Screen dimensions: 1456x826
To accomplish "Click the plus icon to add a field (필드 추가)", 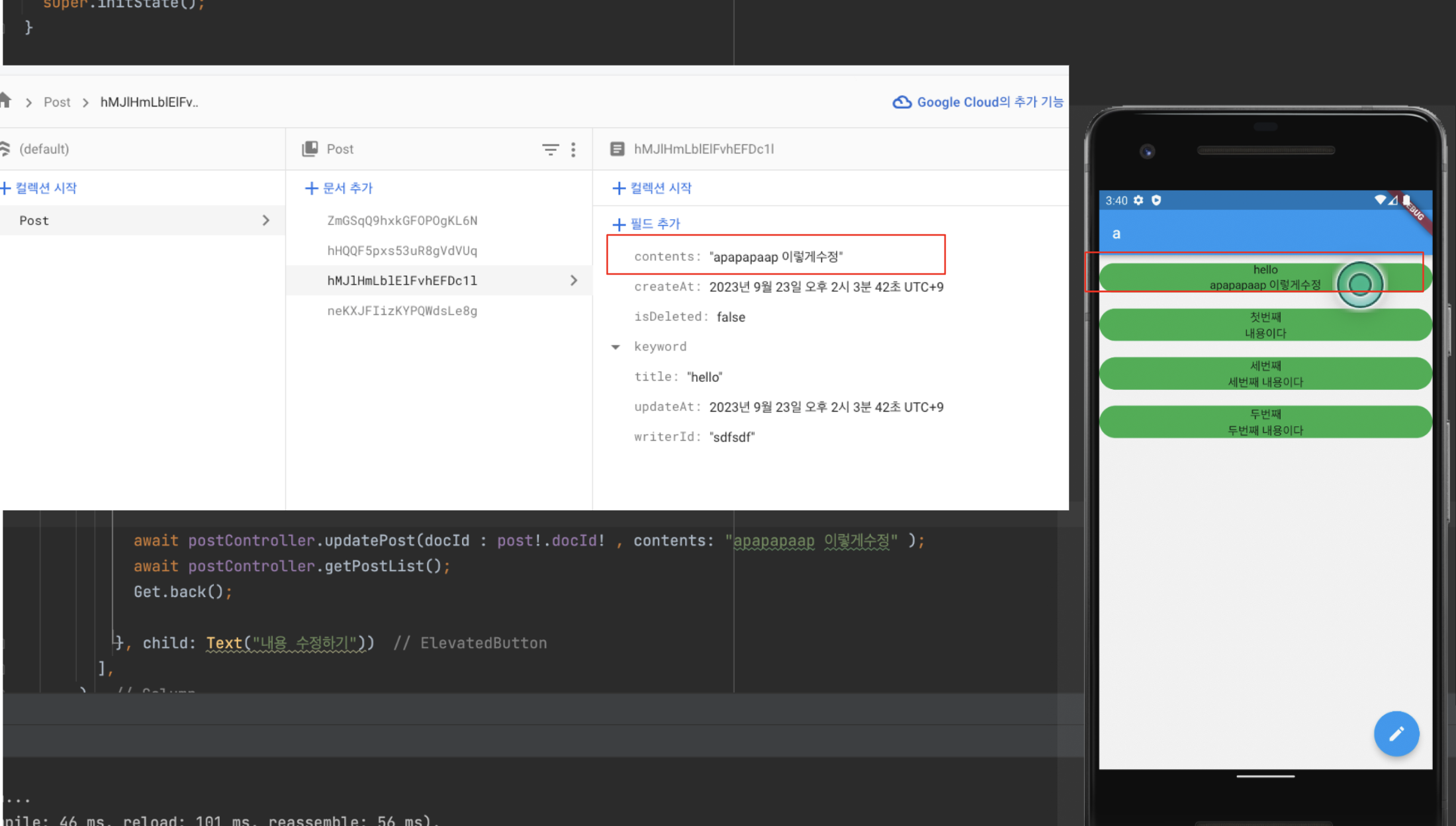I will click(619, 224).
